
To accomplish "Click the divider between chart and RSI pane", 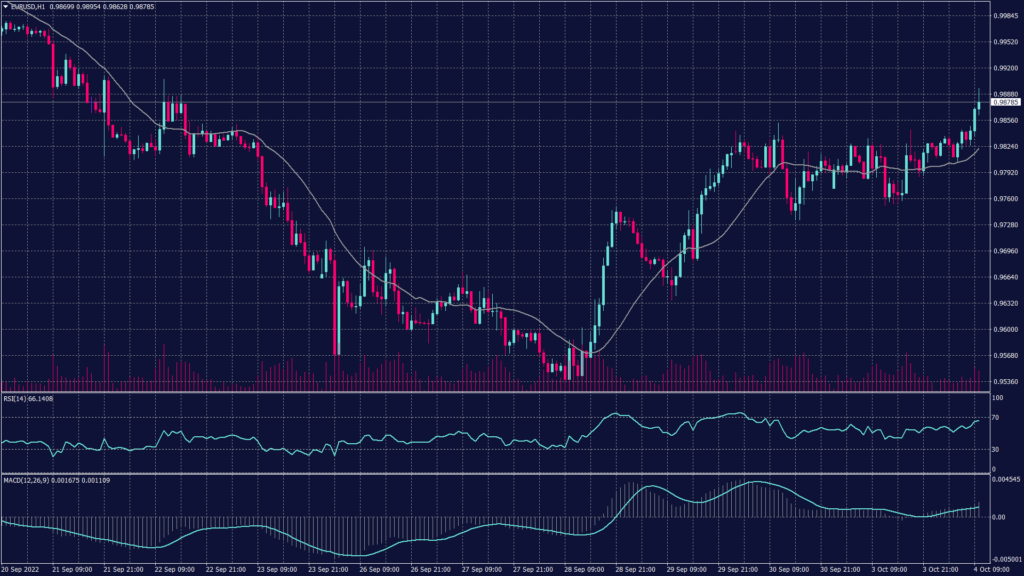I will coord(500,393).
